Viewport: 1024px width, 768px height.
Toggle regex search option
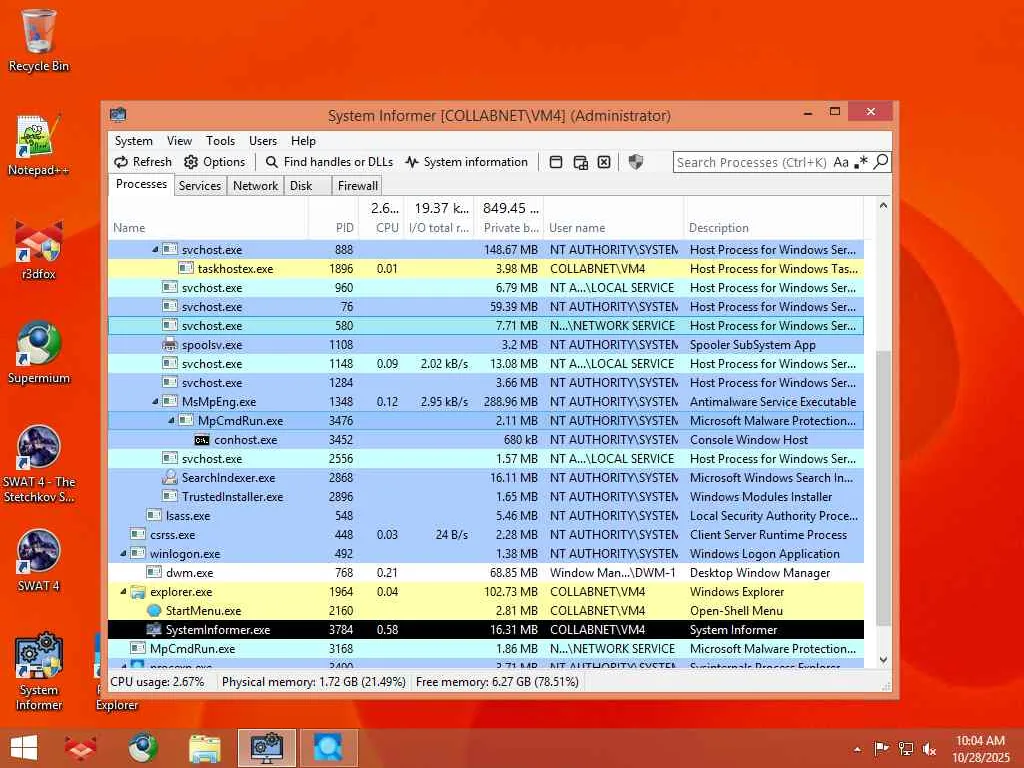[x=861, y=162]
